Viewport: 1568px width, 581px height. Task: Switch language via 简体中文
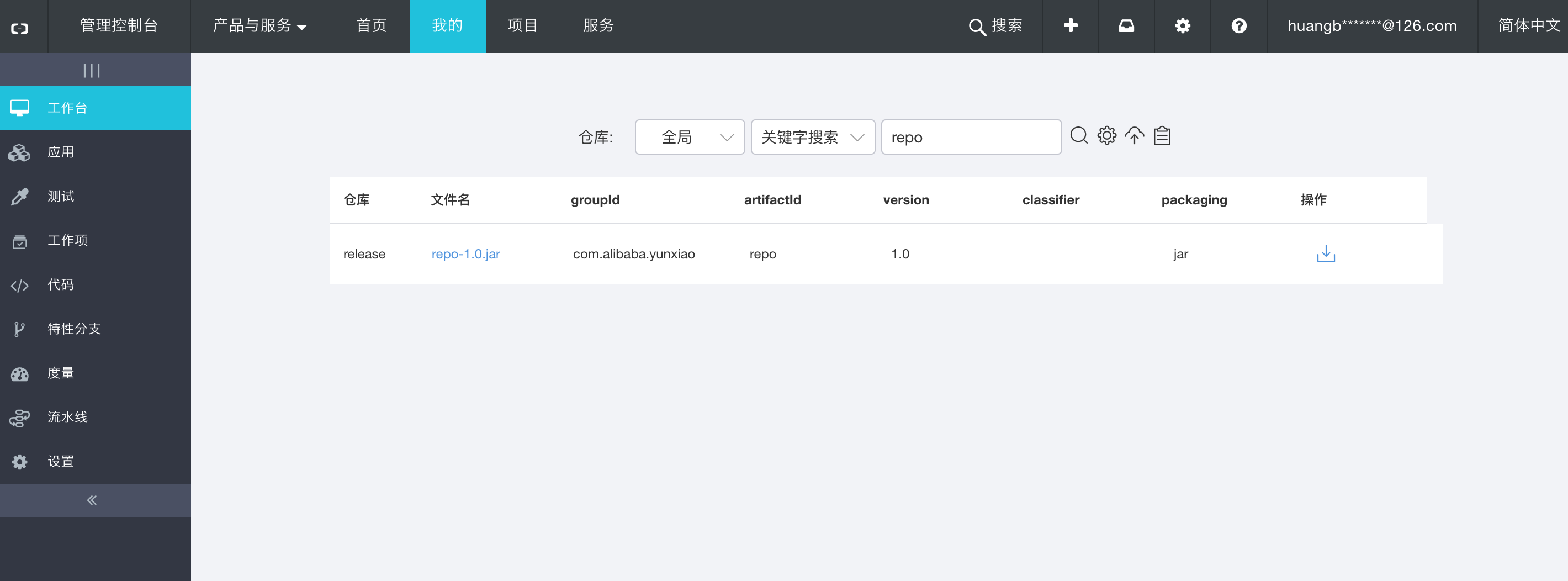(x=1529, y=25)
